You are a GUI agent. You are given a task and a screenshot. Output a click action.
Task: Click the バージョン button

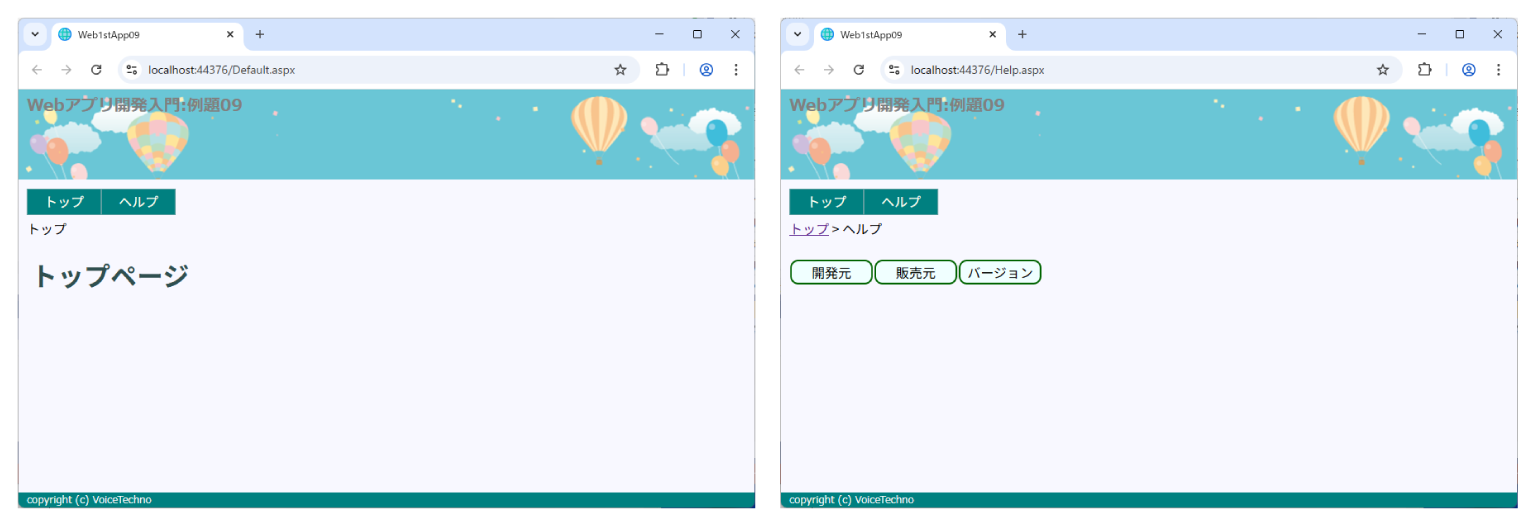1000,272
